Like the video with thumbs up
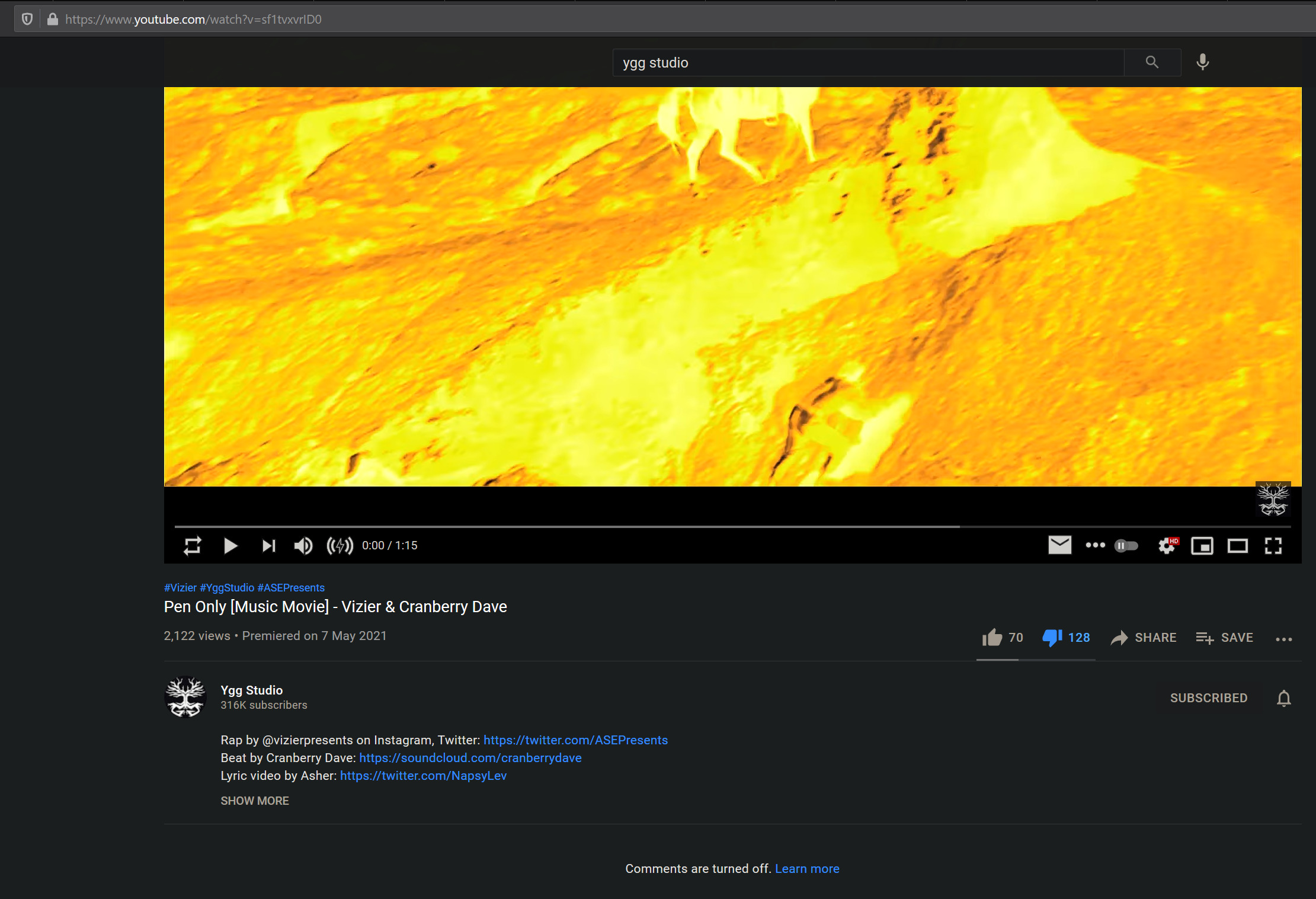This screenshot has width=1316, height=899. [1003, 638]
